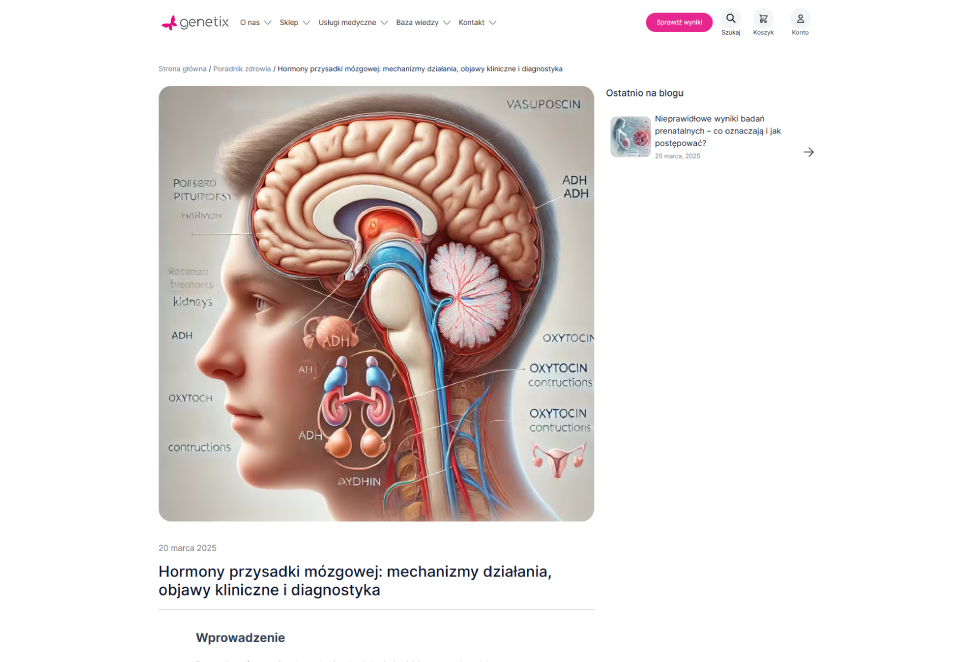Expand the Kontakt dropdown chevron
This screenshot has height=662, width=978.
point(492,23)
